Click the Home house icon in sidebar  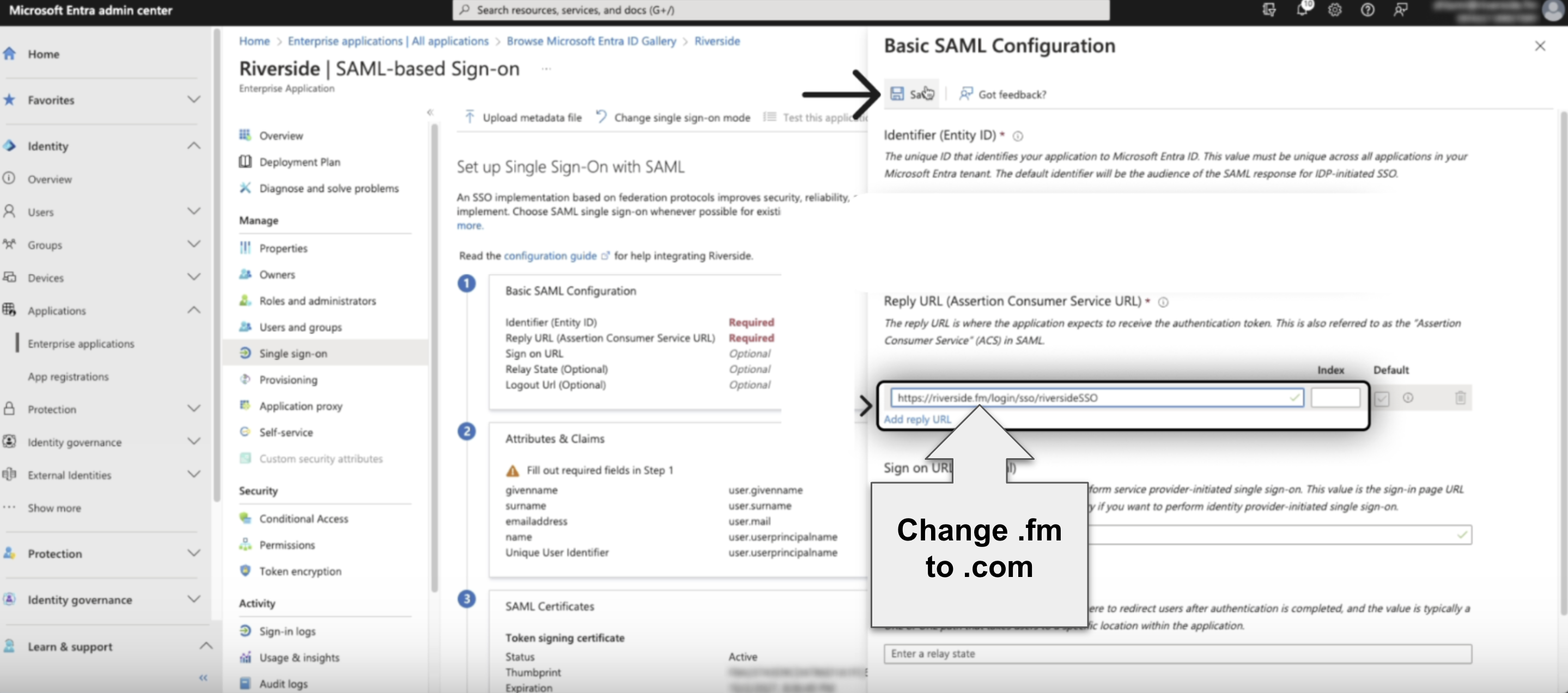(9, 53)
